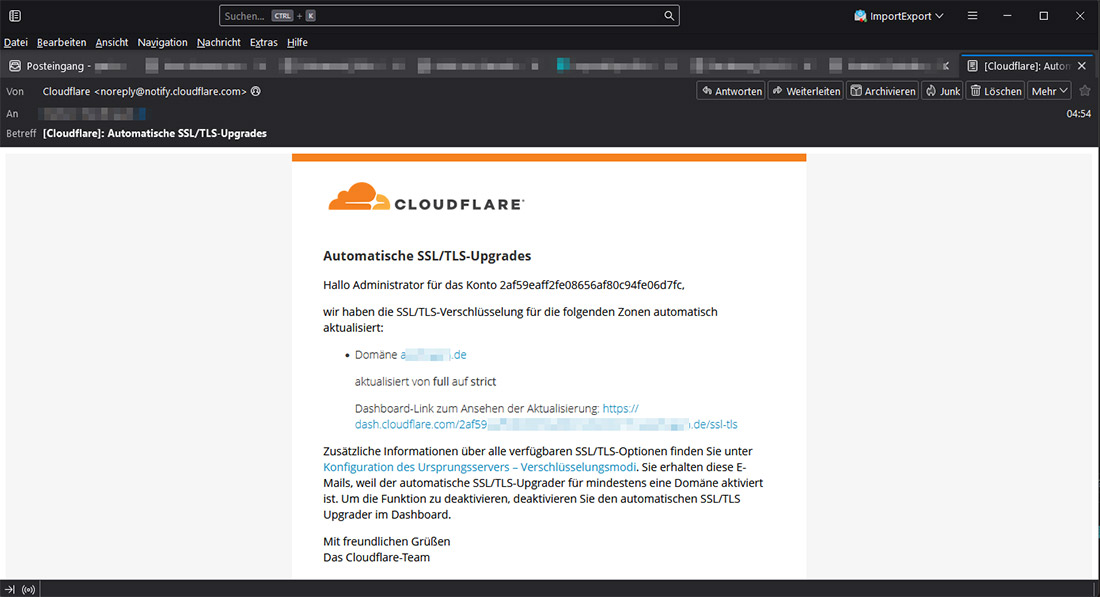Open the hamburger application menu

972,16
